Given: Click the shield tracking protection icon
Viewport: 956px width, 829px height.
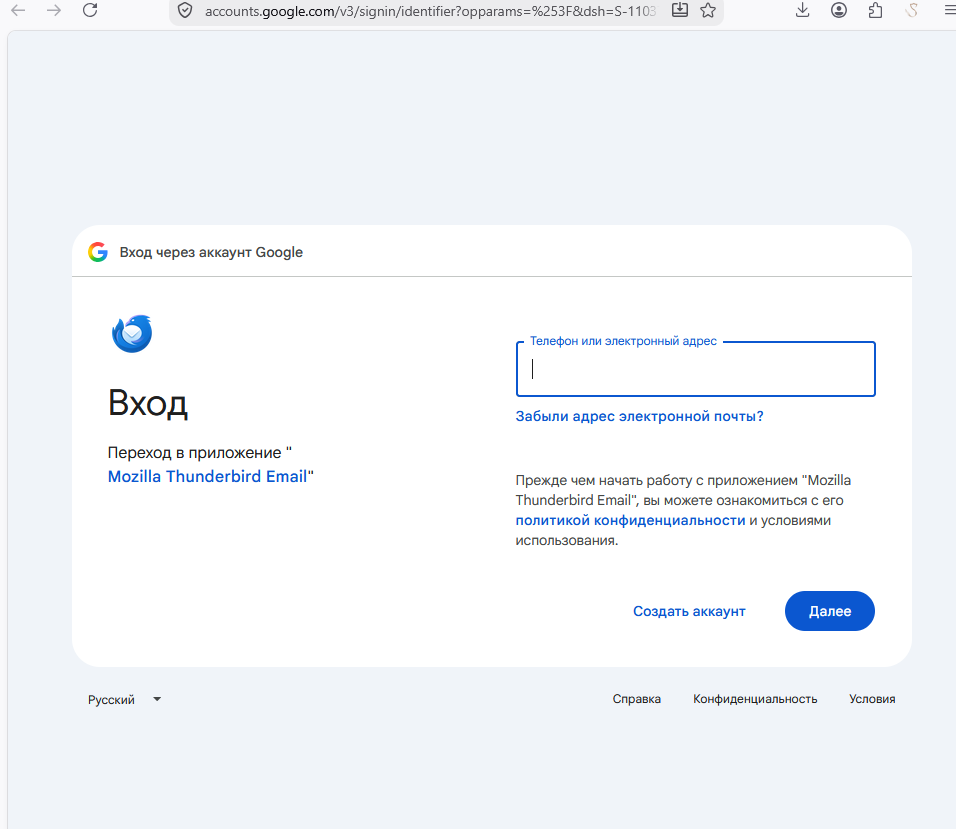Looking at the screenshot, I should click(x=185, y=10).
